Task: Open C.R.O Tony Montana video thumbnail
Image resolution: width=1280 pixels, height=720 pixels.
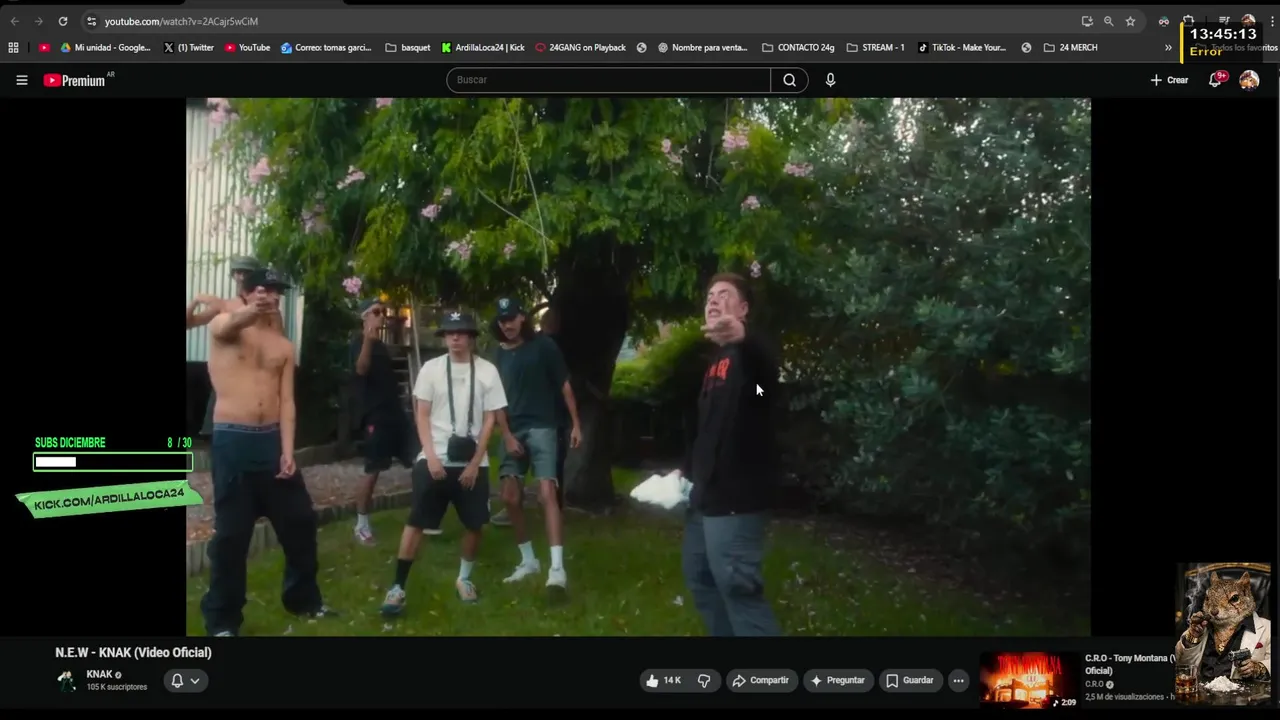Action: click(1028, 680)
